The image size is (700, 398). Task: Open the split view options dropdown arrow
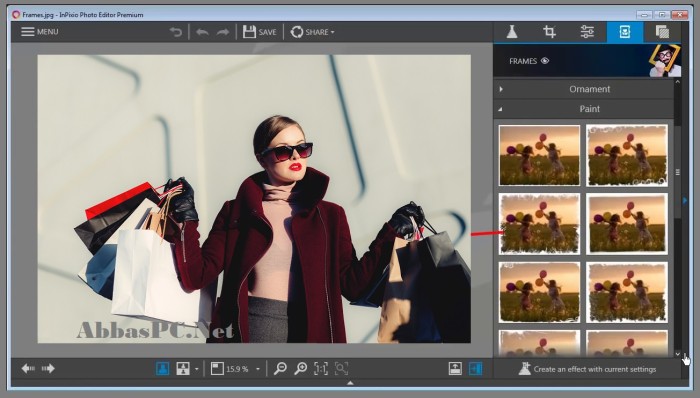[196, 369]
